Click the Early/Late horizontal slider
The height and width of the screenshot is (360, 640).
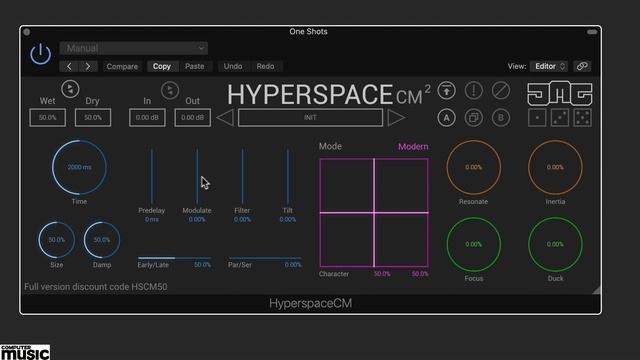pos(174,258)
